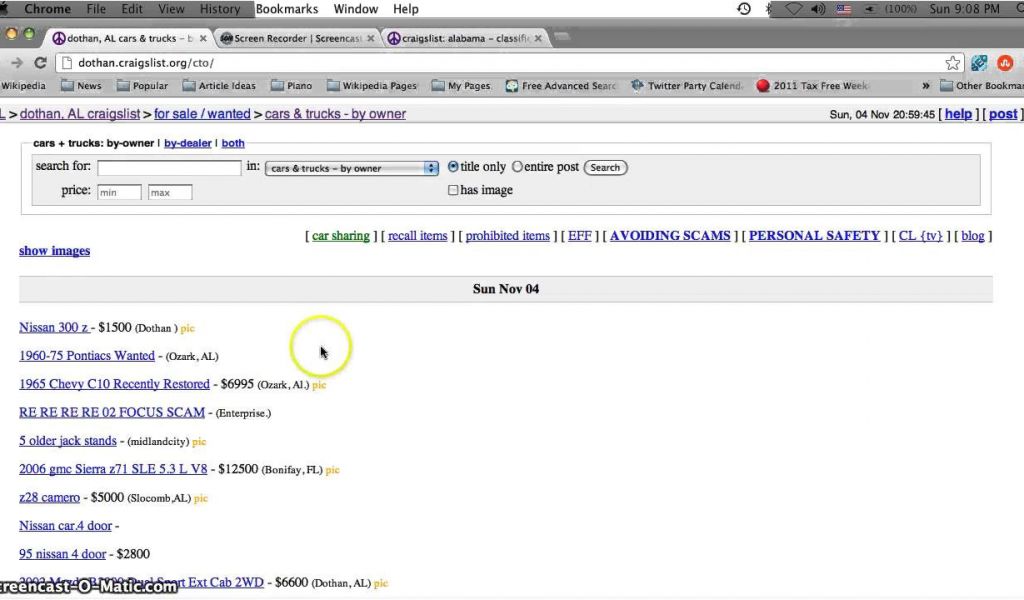Click the show images link
This screenshot has width=1024, height=600.
[54, 251]
